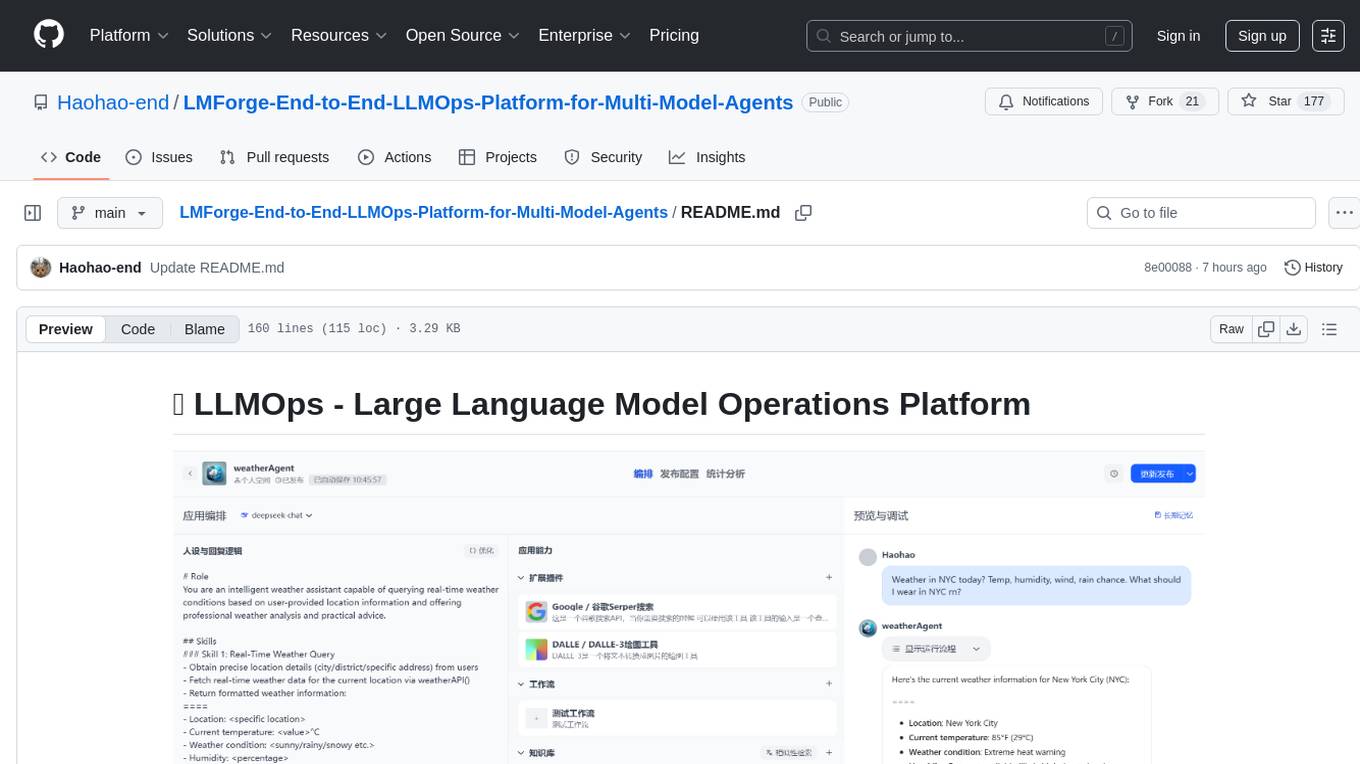Open the Pull requests tab
This screenshot has width=1360, height=764.
[x=274, y=157]
